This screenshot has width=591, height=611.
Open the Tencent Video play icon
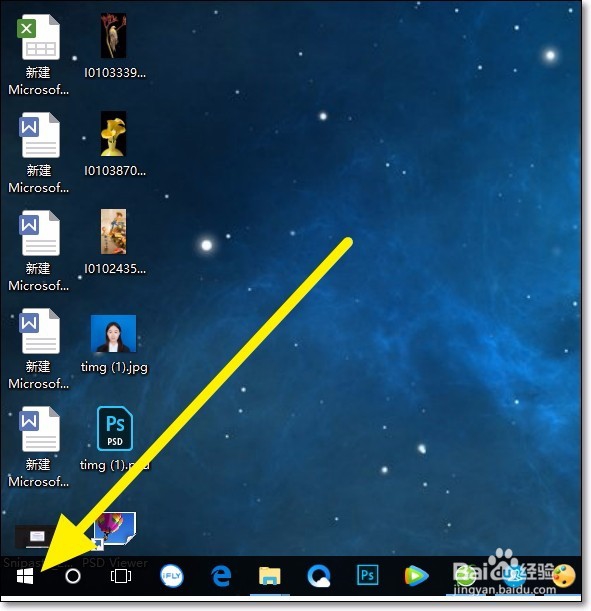click(416, 576)
